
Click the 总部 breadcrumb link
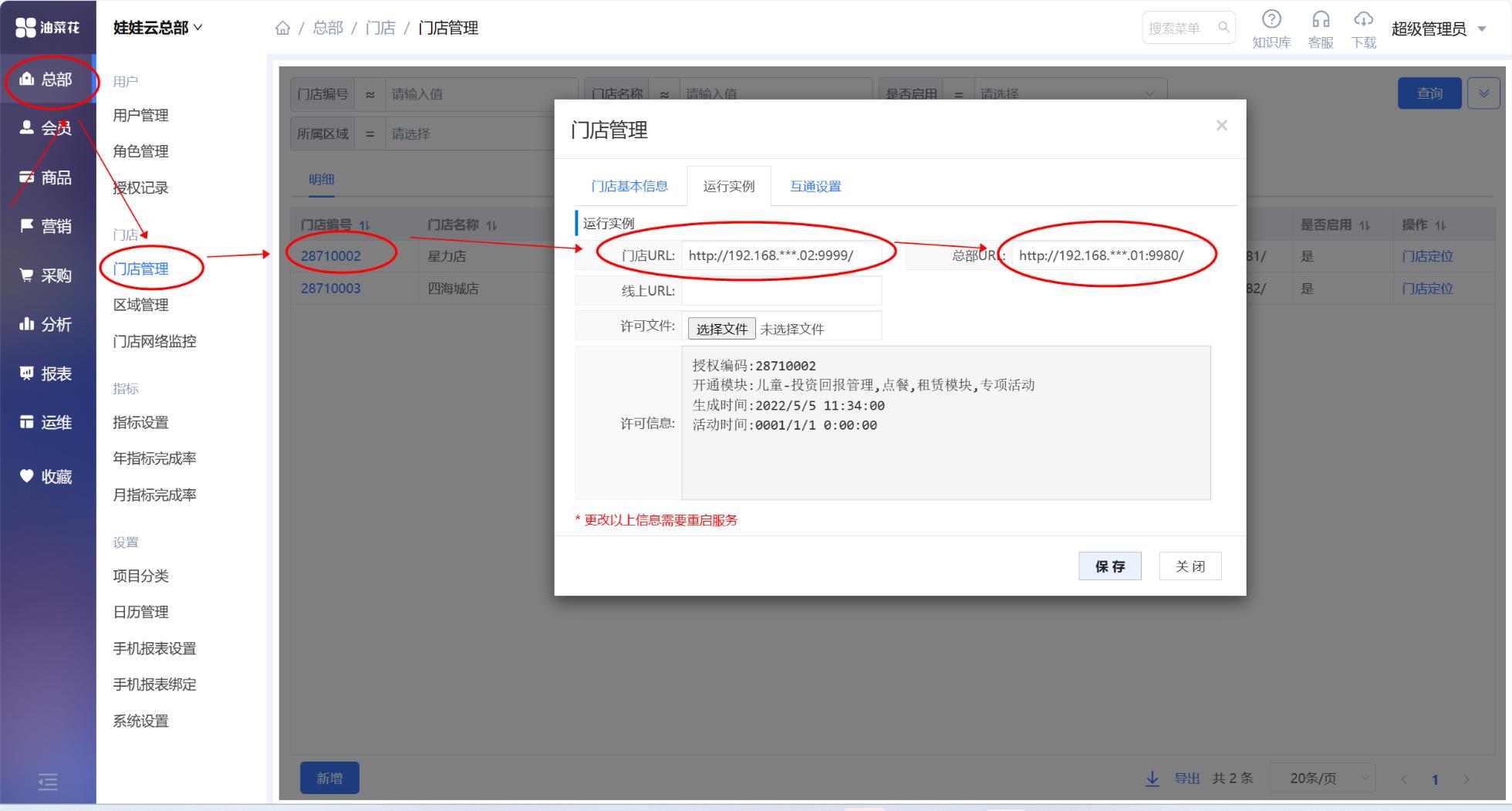pos(328,28)
